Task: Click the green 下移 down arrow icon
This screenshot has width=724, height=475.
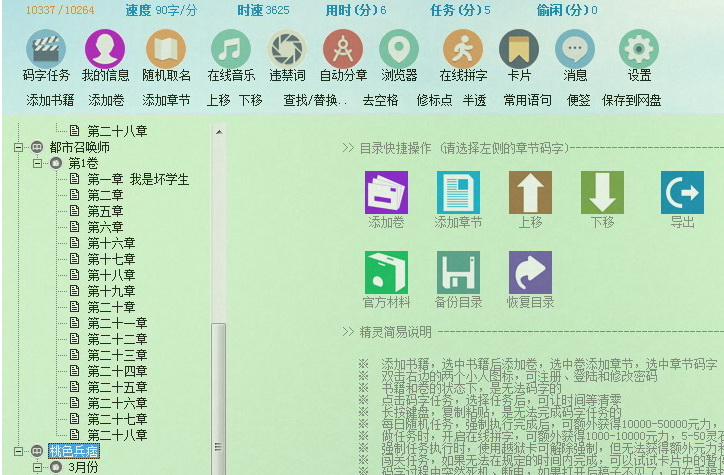Action: (603, 192)
